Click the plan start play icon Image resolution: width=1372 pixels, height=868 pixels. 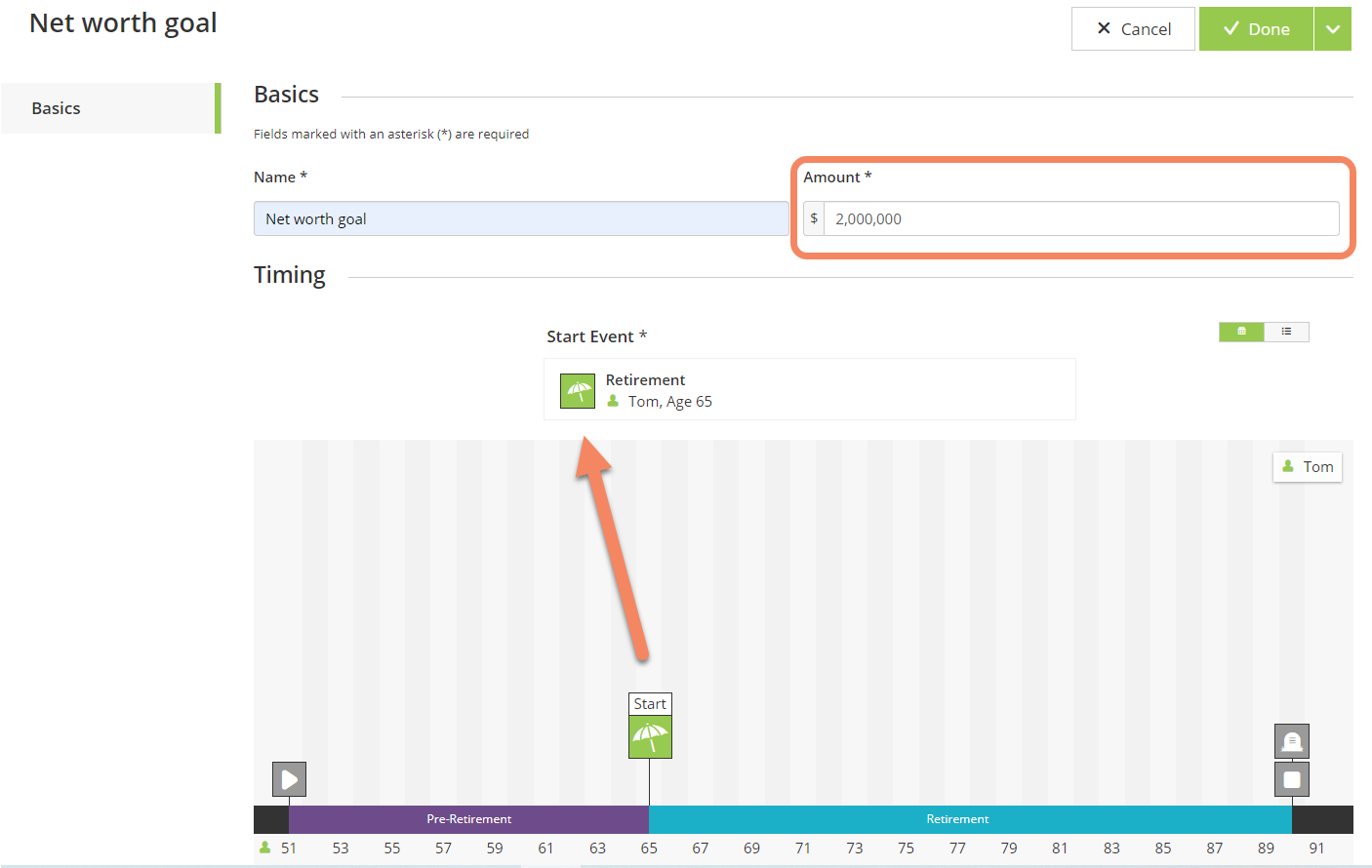[x=289, y=779]
